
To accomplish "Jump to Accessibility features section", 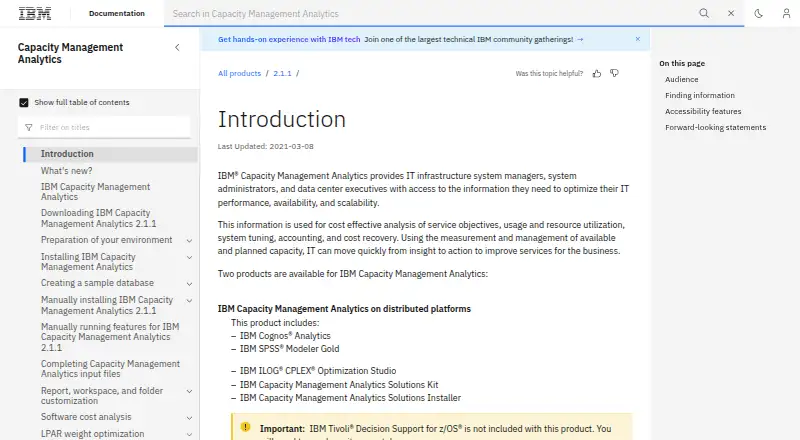I will point(703,111).
